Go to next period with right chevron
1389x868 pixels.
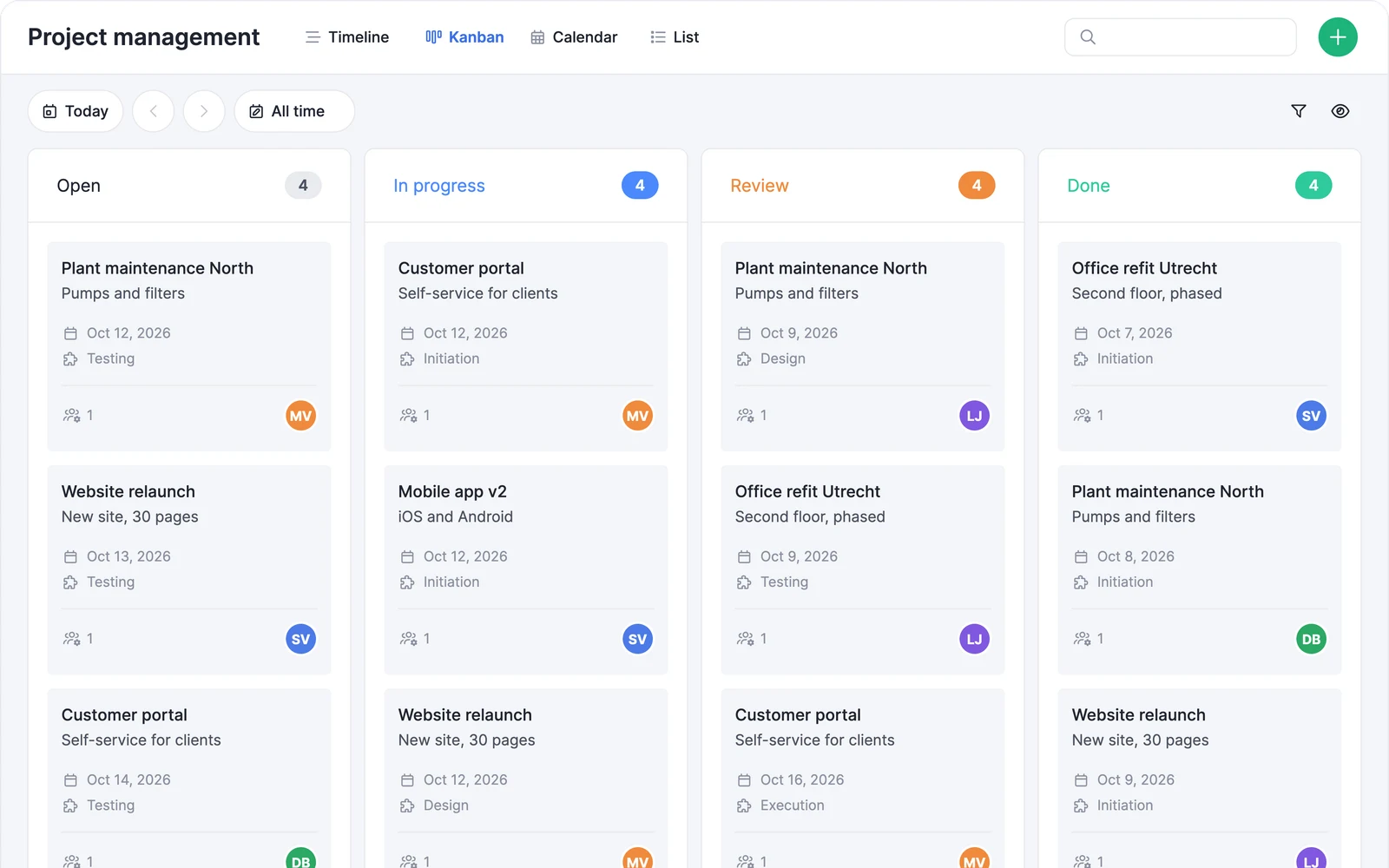204,111
